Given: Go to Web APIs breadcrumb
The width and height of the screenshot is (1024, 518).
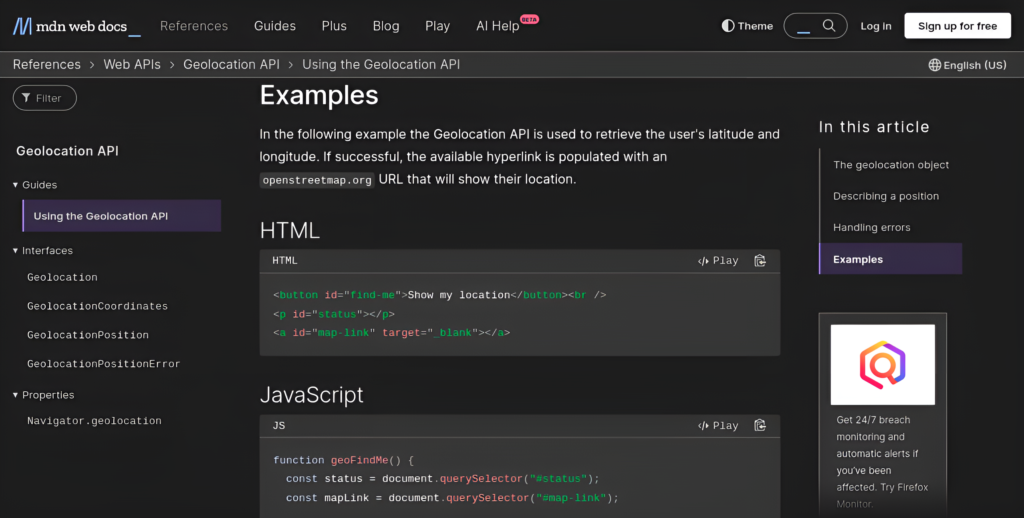Looking at the screenshot, I should [x=132, y=65].
